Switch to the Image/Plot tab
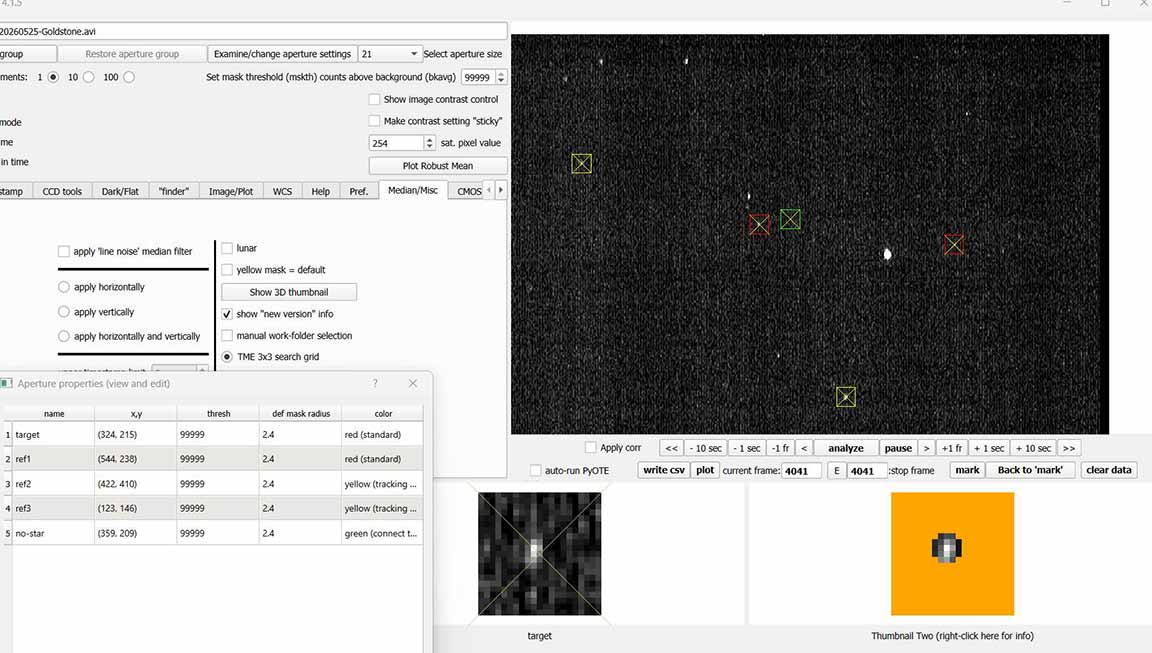This screenshot has width=1152, height=653. pyautogui.click(x=231, y=191)
